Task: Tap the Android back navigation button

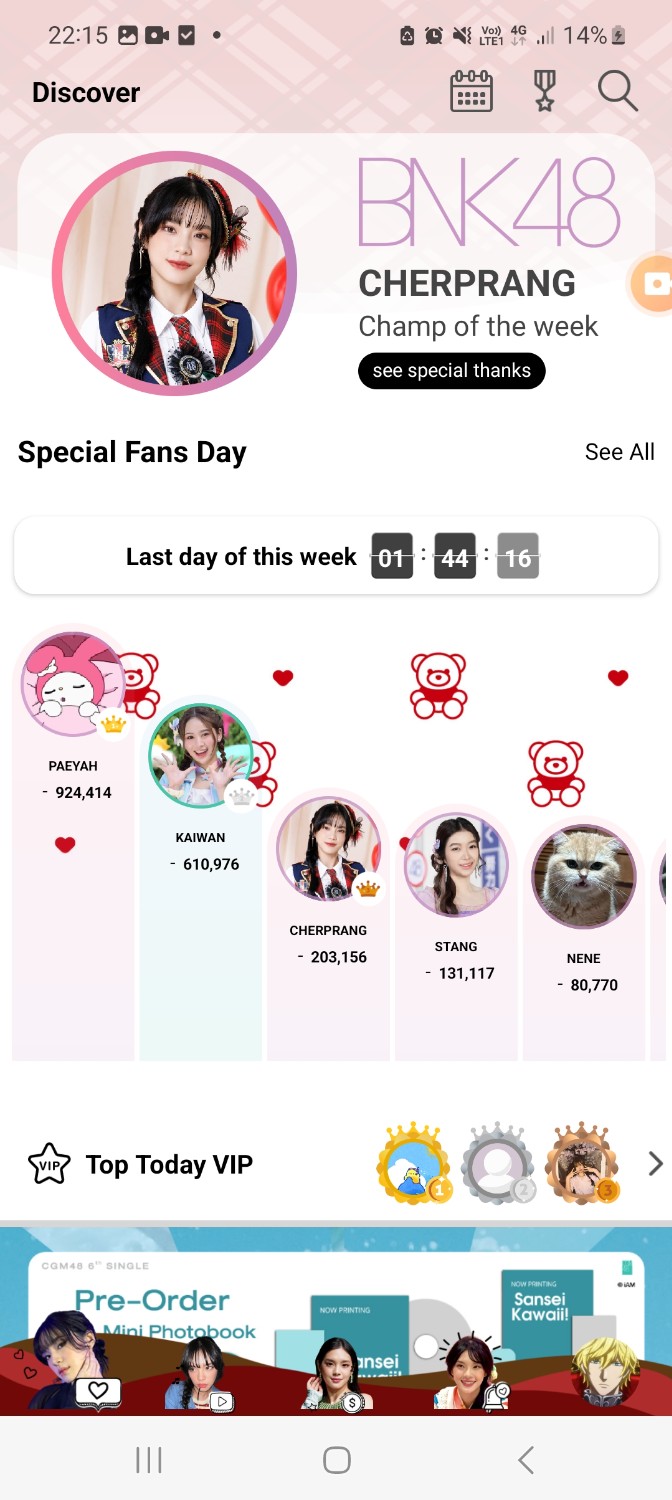Action: tap(525, 1460)
